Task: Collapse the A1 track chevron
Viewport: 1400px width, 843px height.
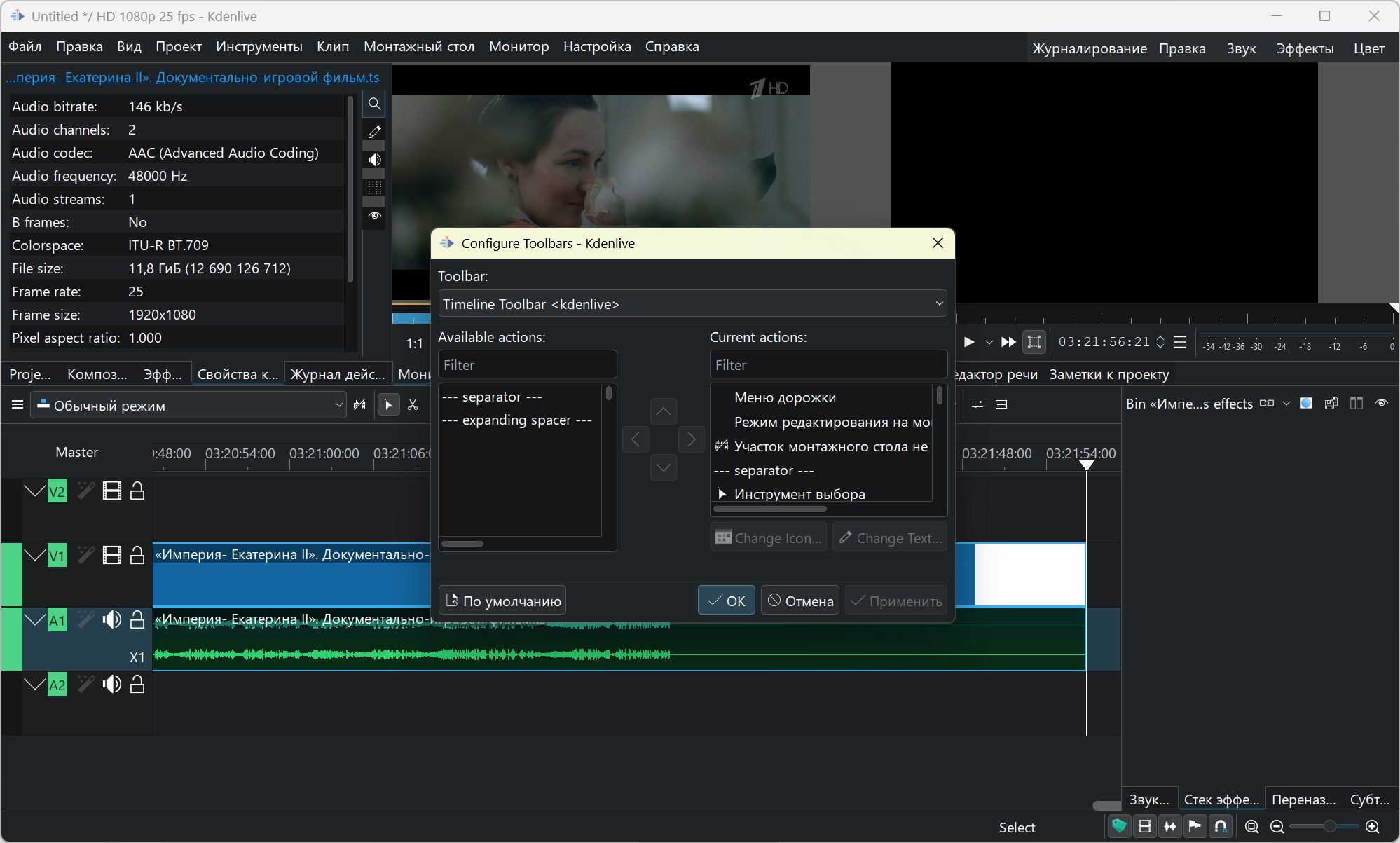Action: [x=34, y=619]
